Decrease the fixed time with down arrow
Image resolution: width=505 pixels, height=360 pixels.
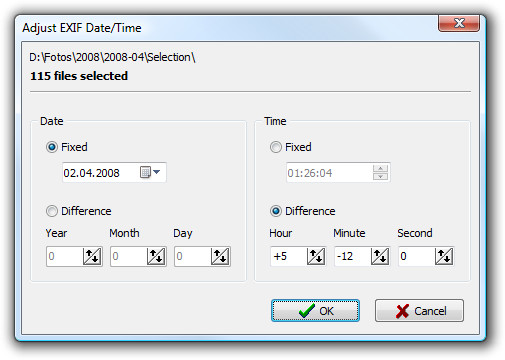(380, 176)
